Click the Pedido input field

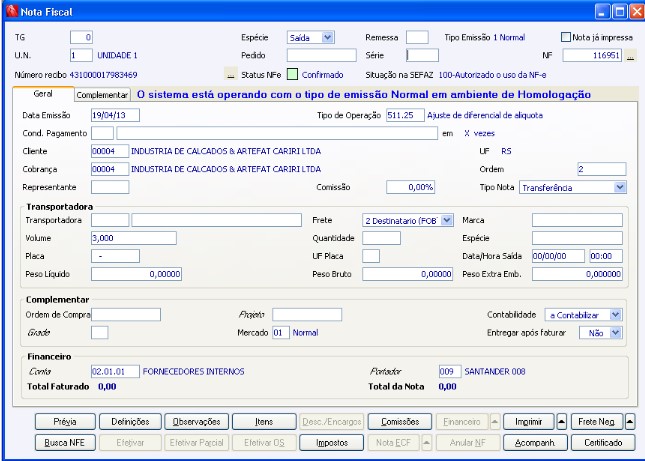(321, 55)
